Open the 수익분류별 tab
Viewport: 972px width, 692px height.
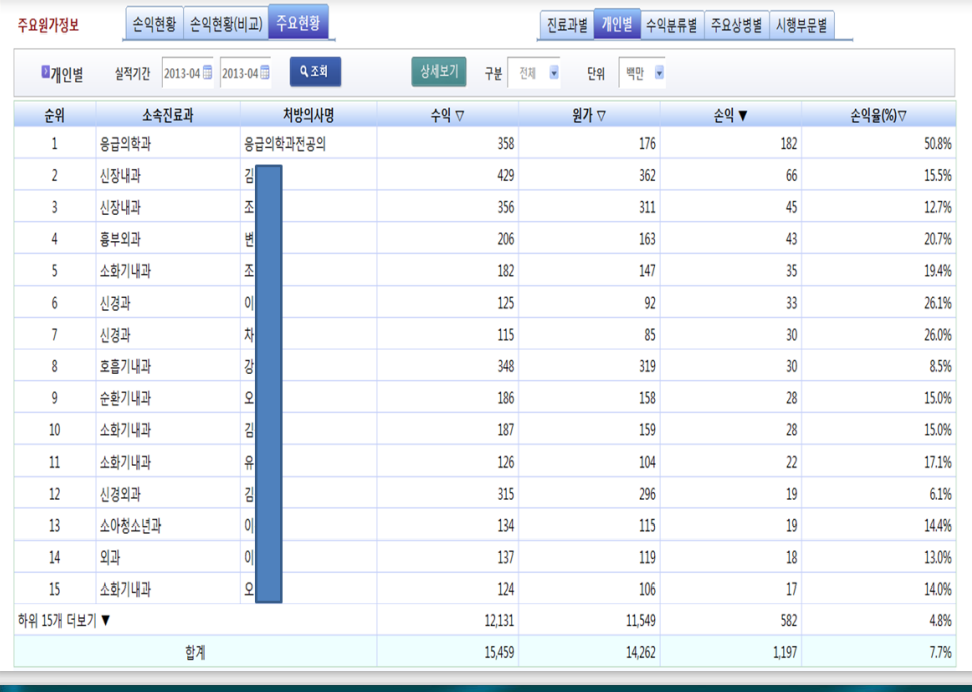(x=672, y=25)
